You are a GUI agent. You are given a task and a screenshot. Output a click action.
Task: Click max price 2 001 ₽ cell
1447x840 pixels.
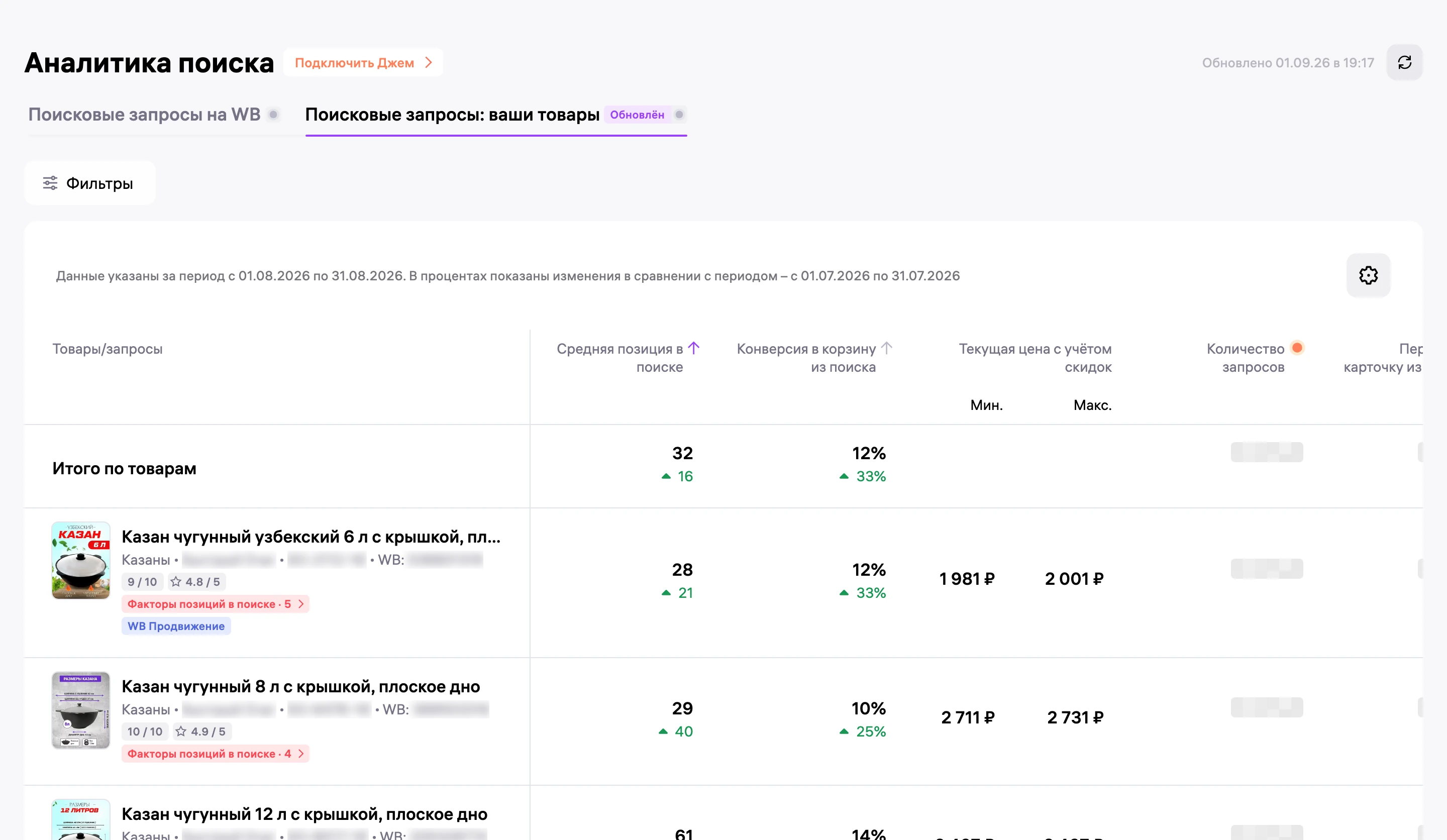[1074, 579]
